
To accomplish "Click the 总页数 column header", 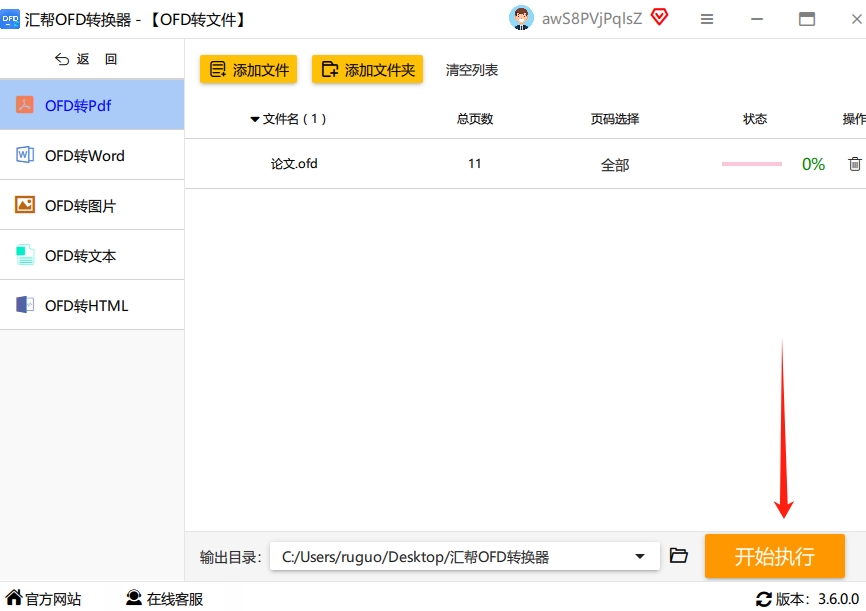I will [474, 119].
